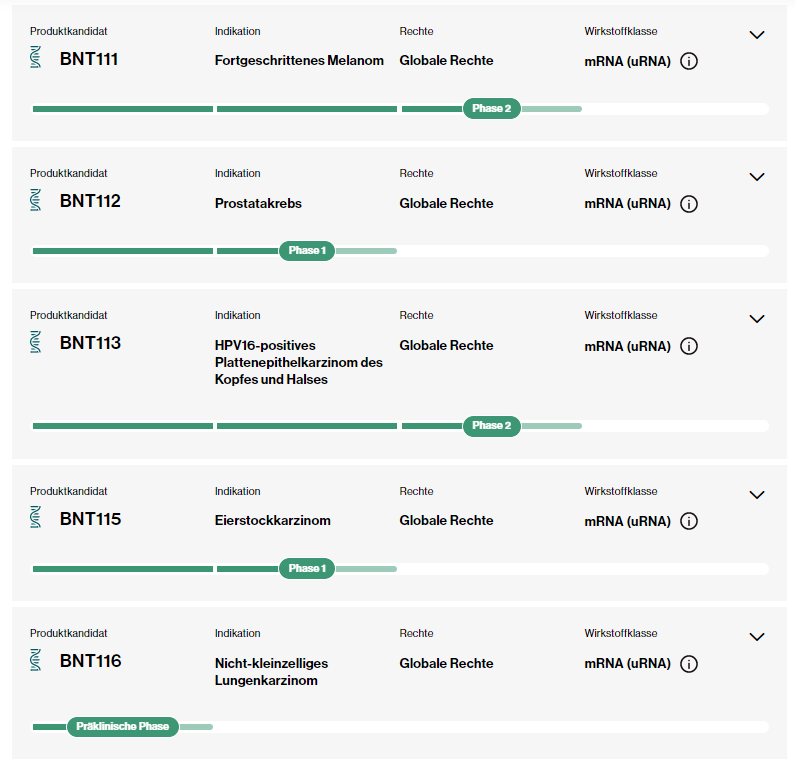Click the Phase 1 badge for BNT112
This screenshot has width=795, height=767.
click(x=307, y=250)
